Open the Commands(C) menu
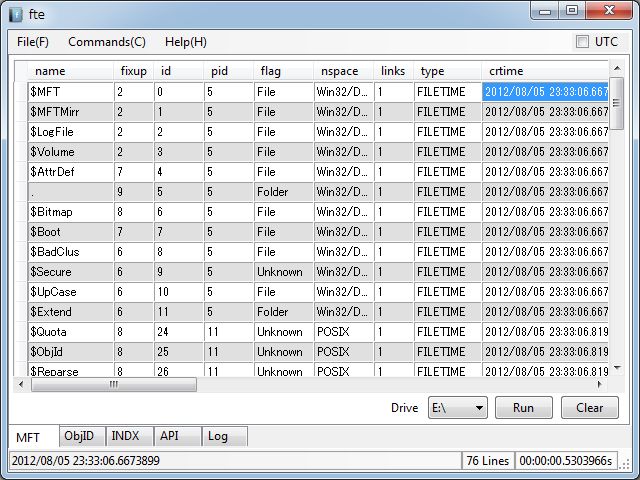640x480 pixels. pos(107,42)
